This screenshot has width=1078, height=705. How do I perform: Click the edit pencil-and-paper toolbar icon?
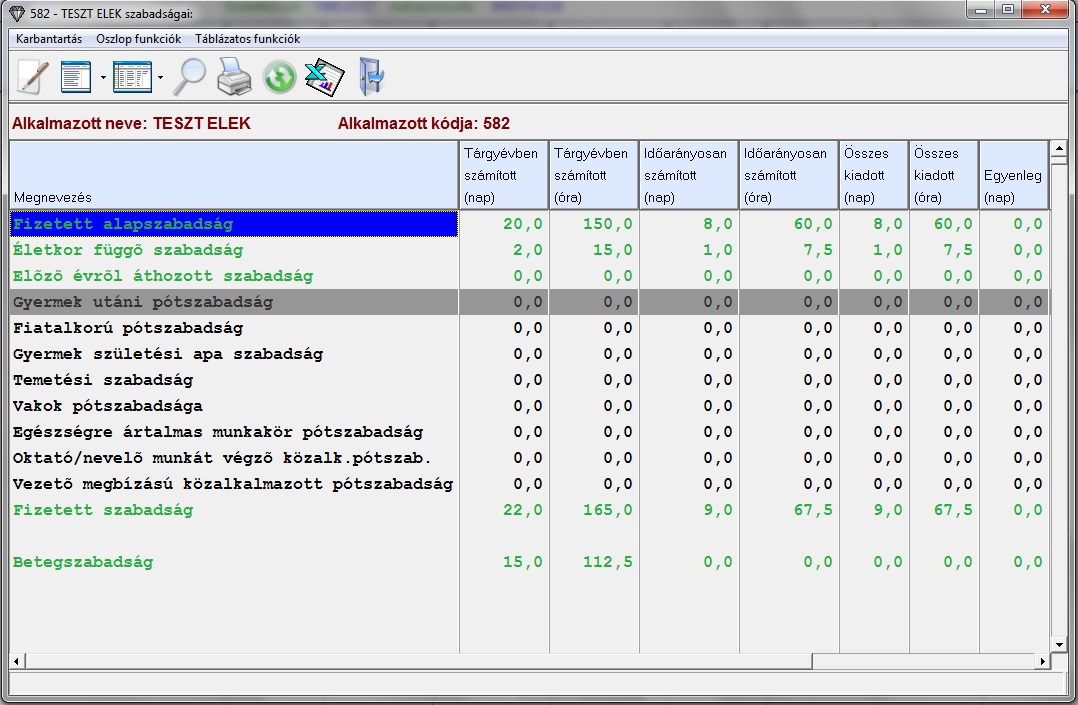[33, 77]
